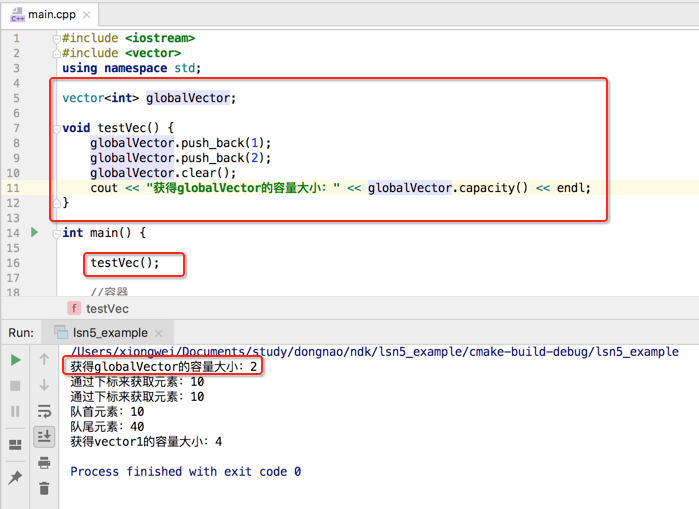Toggle Scroll to End of output icon
Screen dimensions: 699x509
tap(44, 436)
